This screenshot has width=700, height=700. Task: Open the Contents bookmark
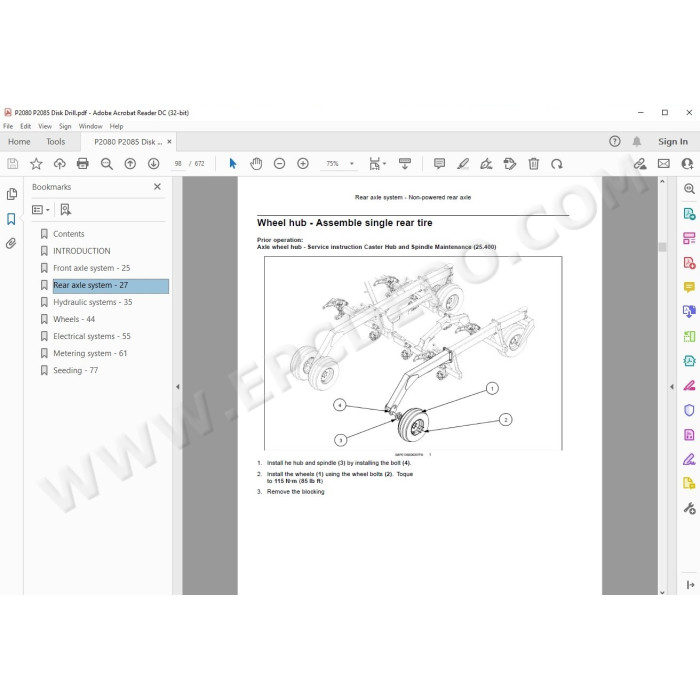click(x=69, y=234)
